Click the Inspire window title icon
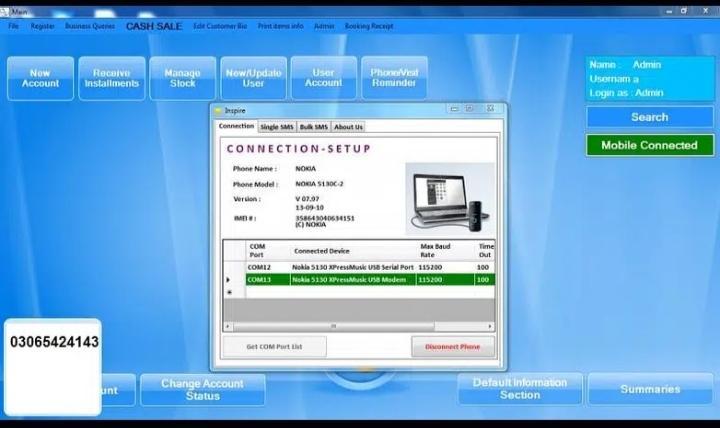720x428 pixels. click(x=218, y=111)
